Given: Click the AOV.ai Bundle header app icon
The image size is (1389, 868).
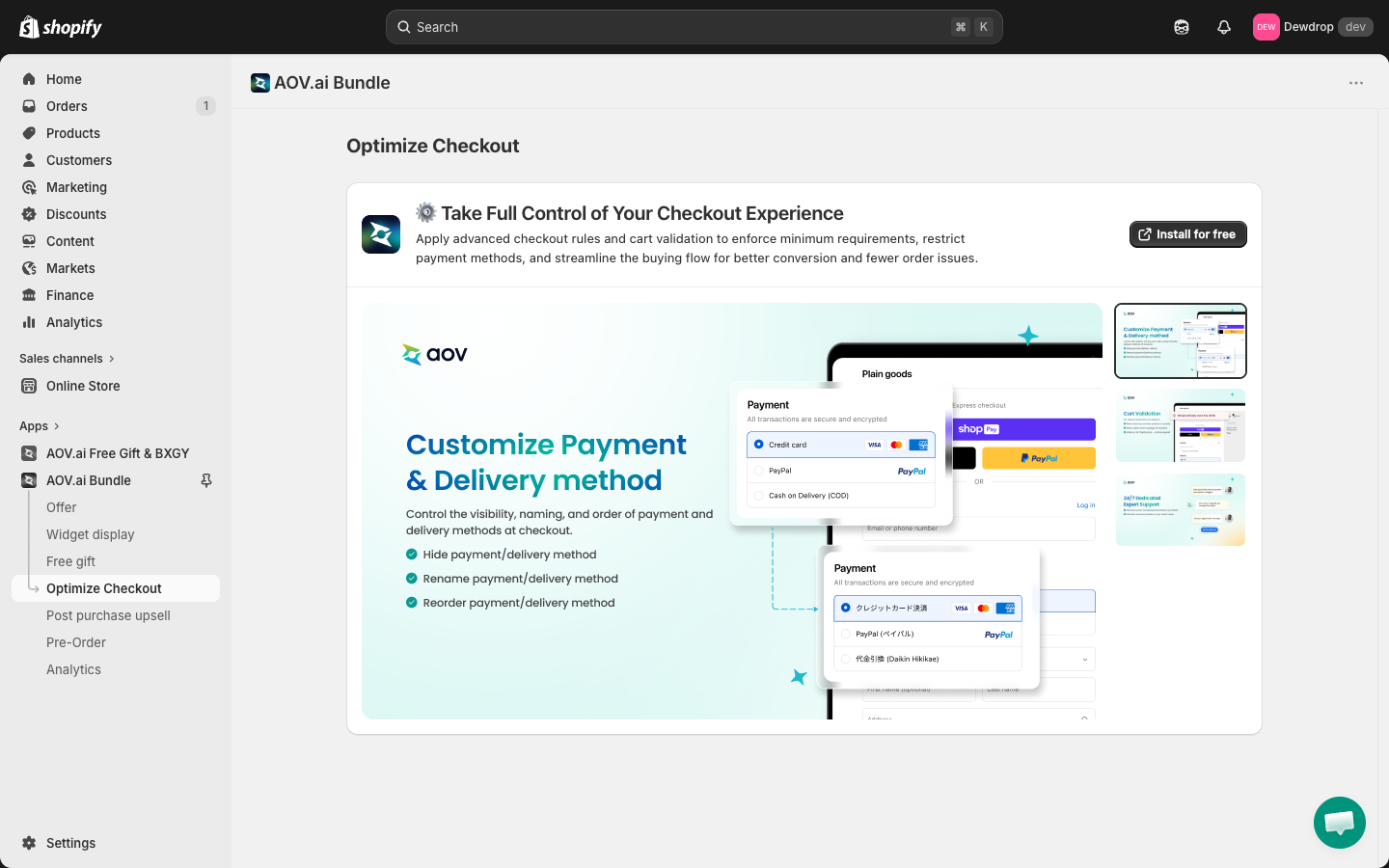Looking at the screenshot, I should [x=260, y=83].
